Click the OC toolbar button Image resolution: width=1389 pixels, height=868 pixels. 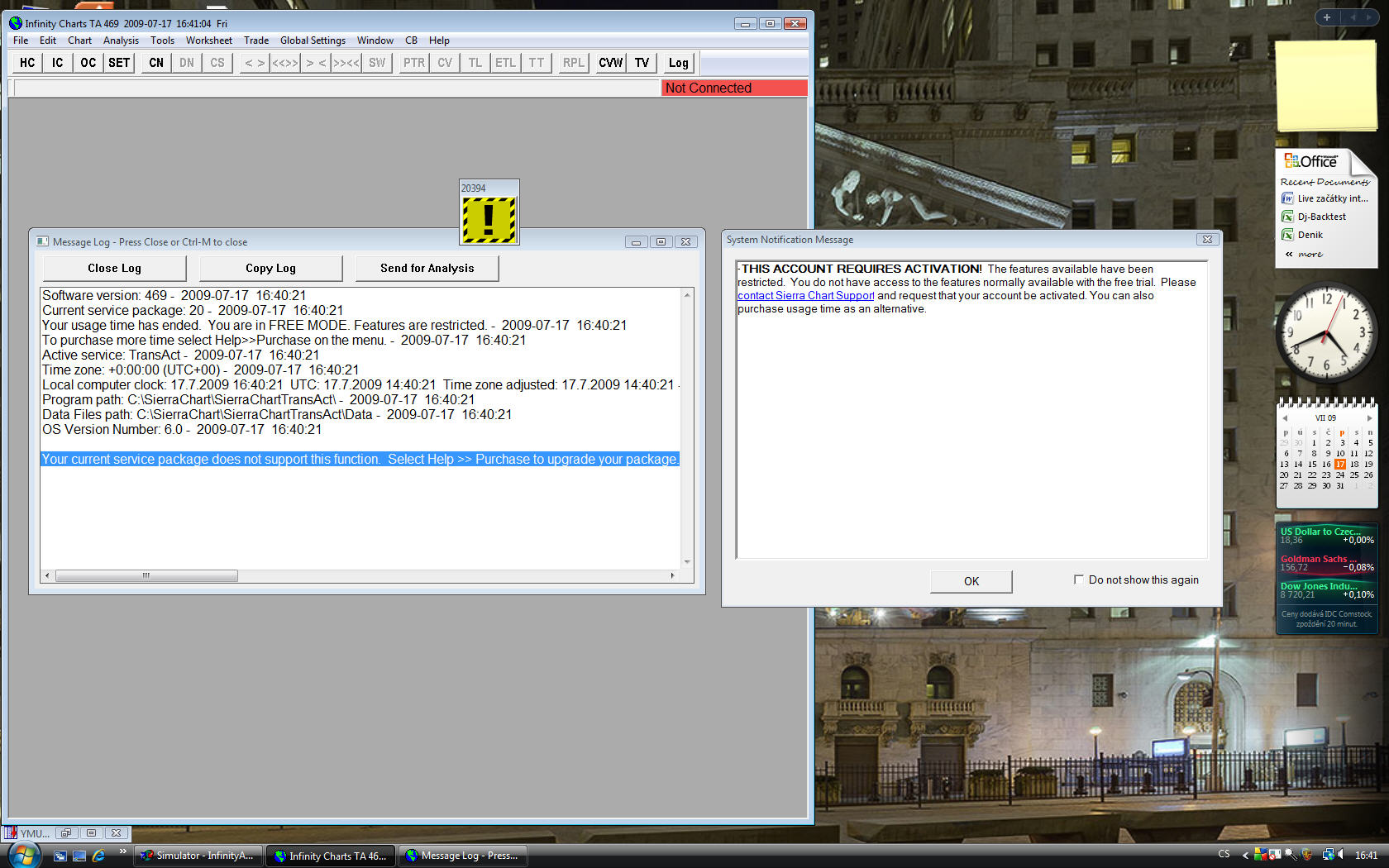point(88,63)
